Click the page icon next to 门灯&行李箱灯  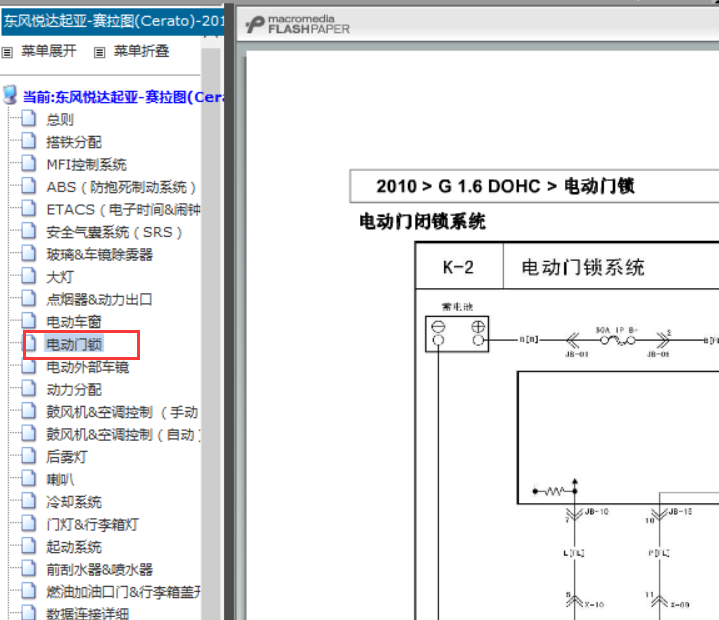tap(29, 523)
